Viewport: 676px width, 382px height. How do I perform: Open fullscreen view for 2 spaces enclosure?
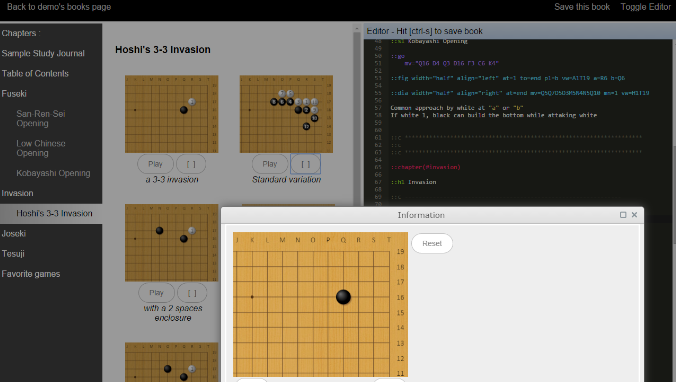(x=192, y=293)
